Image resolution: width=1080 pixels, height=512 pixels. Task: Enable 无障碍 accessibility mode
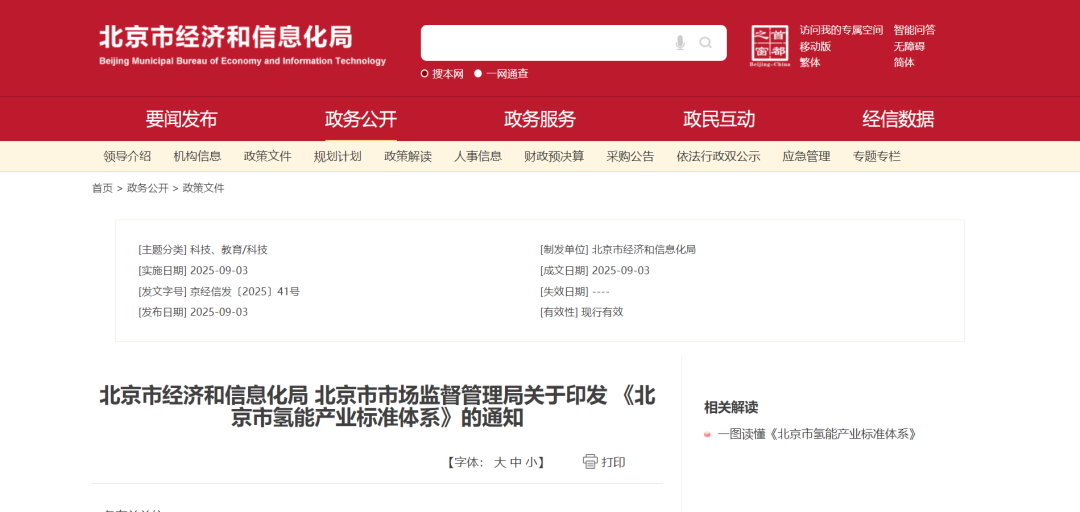click(x=909, y=46)
